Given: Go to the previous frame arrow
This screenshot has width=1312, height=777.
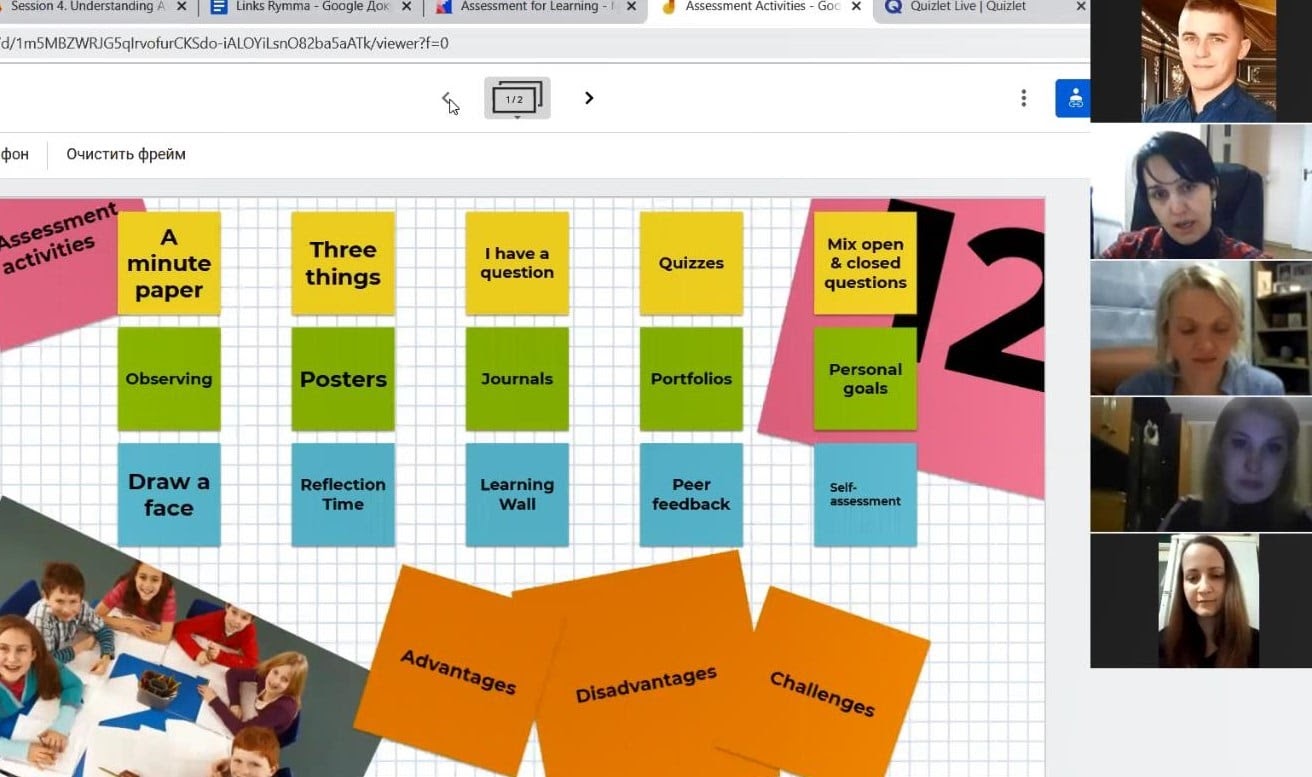Looking at the screenshot, I should [x=446, y=98].
